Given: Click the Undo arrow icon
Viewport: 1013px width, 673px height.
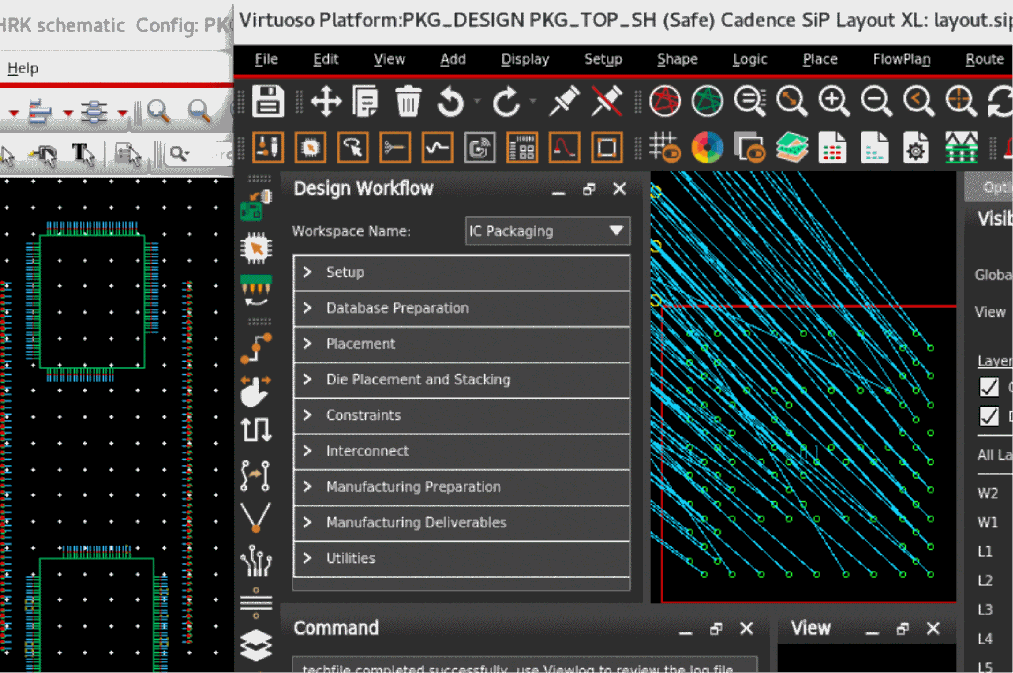Looking at the screenshot, I should tap(451, 101).
